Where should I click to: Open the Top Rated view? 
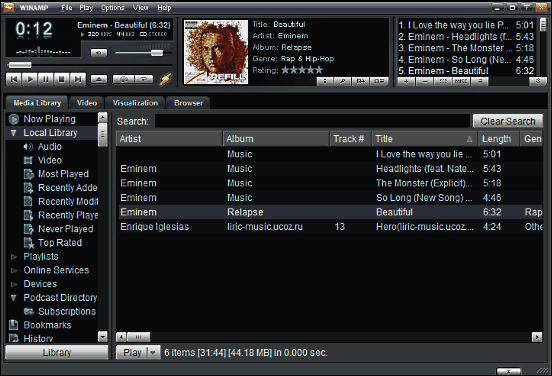coord(60,243)
